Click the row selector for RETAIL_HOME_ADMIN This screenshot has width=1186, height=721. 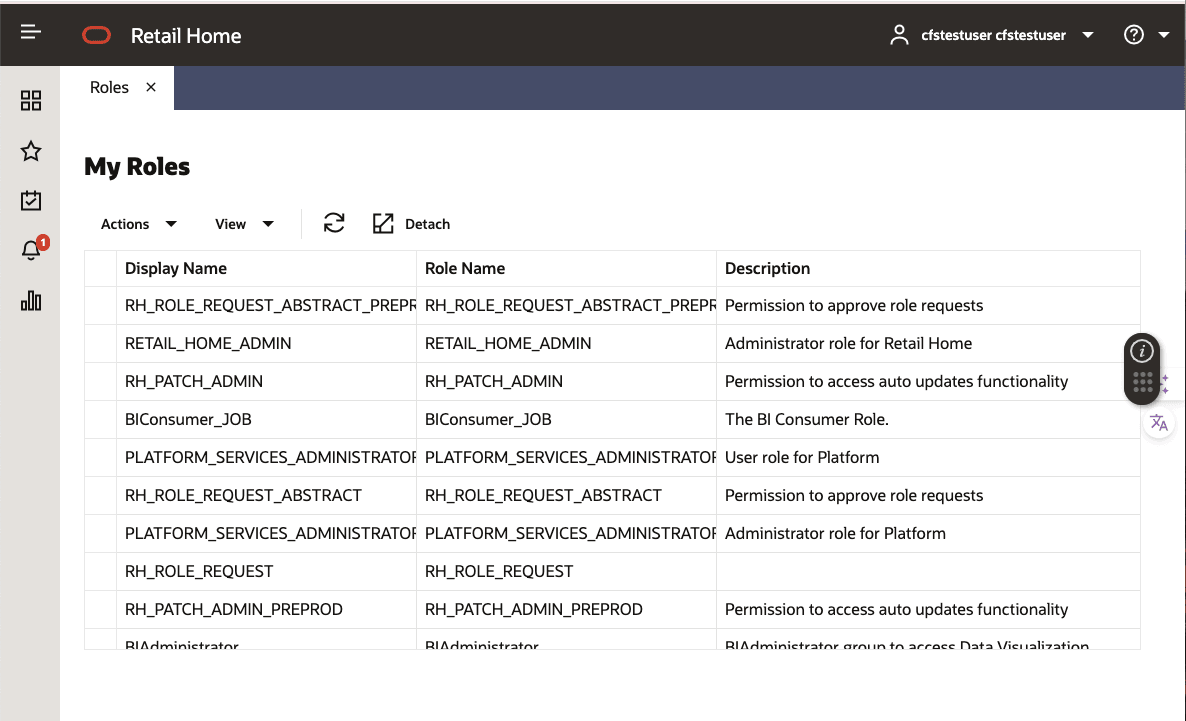coord(101,343)
